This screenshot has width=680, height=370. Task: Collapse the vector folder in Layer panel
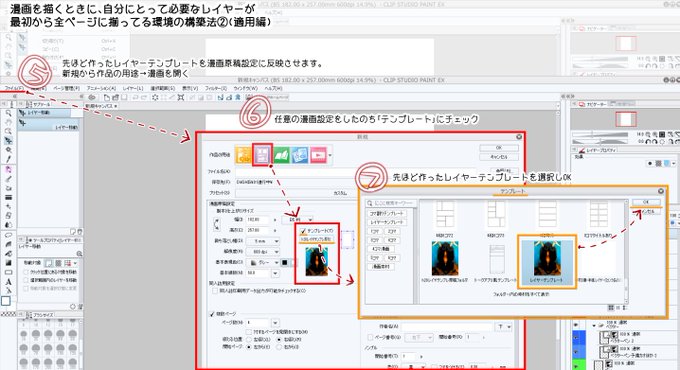594,325
